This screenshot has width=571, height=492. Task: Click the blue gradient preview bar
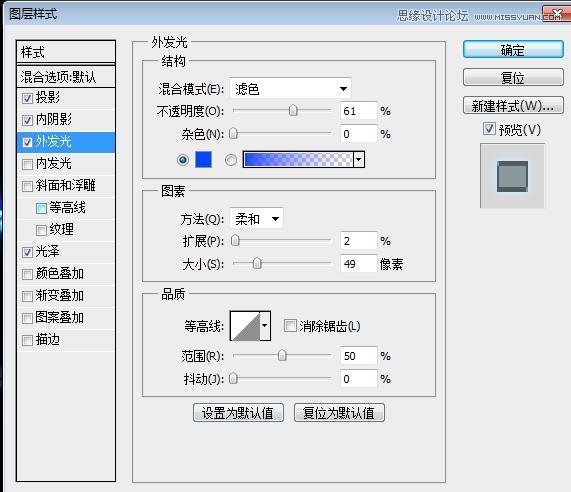[x=298, y=160]
